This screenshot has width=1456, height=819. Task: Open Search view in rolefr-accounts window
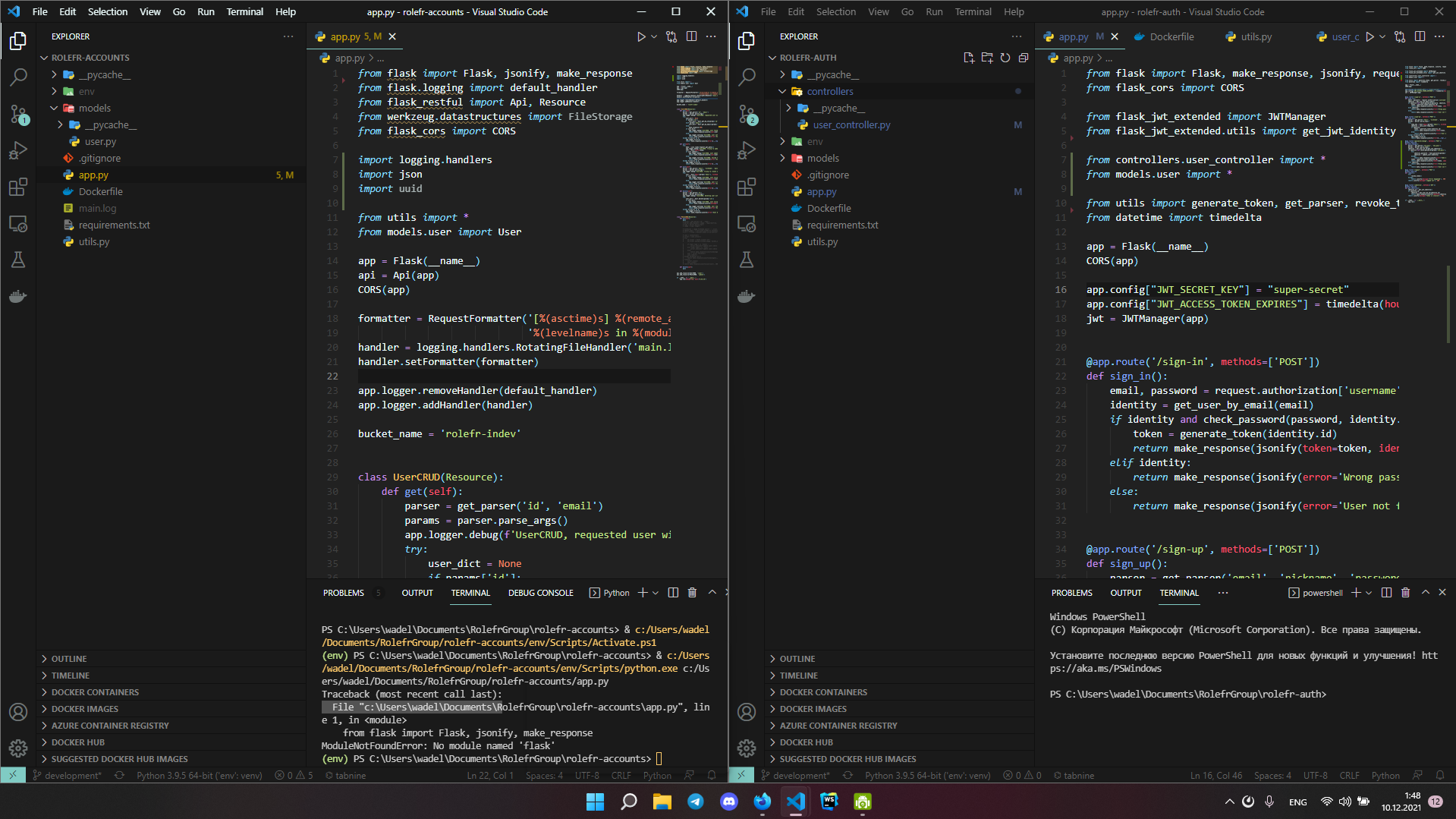pos(18,77)
